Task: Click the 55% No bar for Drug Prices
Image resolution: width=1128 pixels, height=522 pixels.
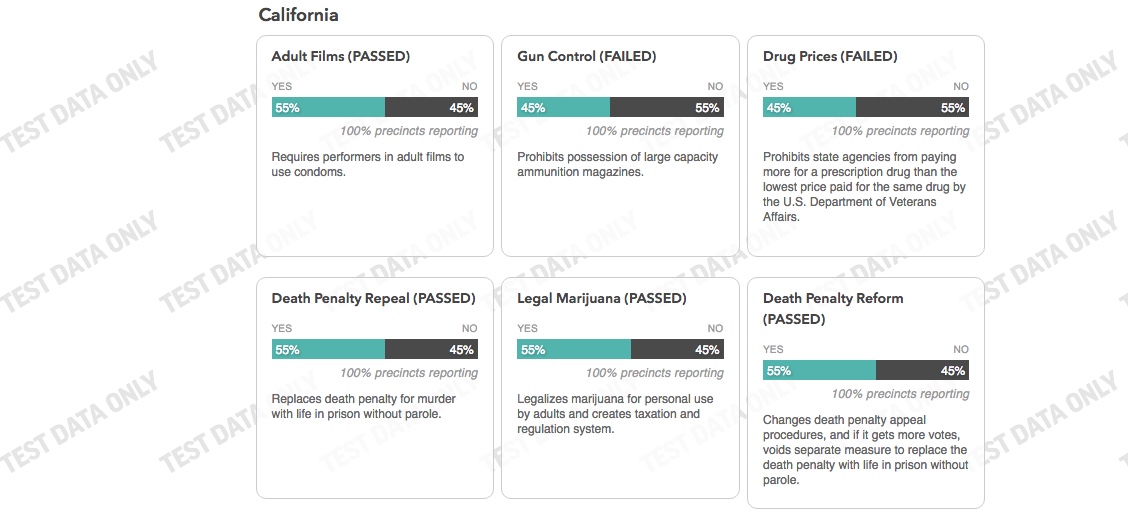Action: coord(912,108)
